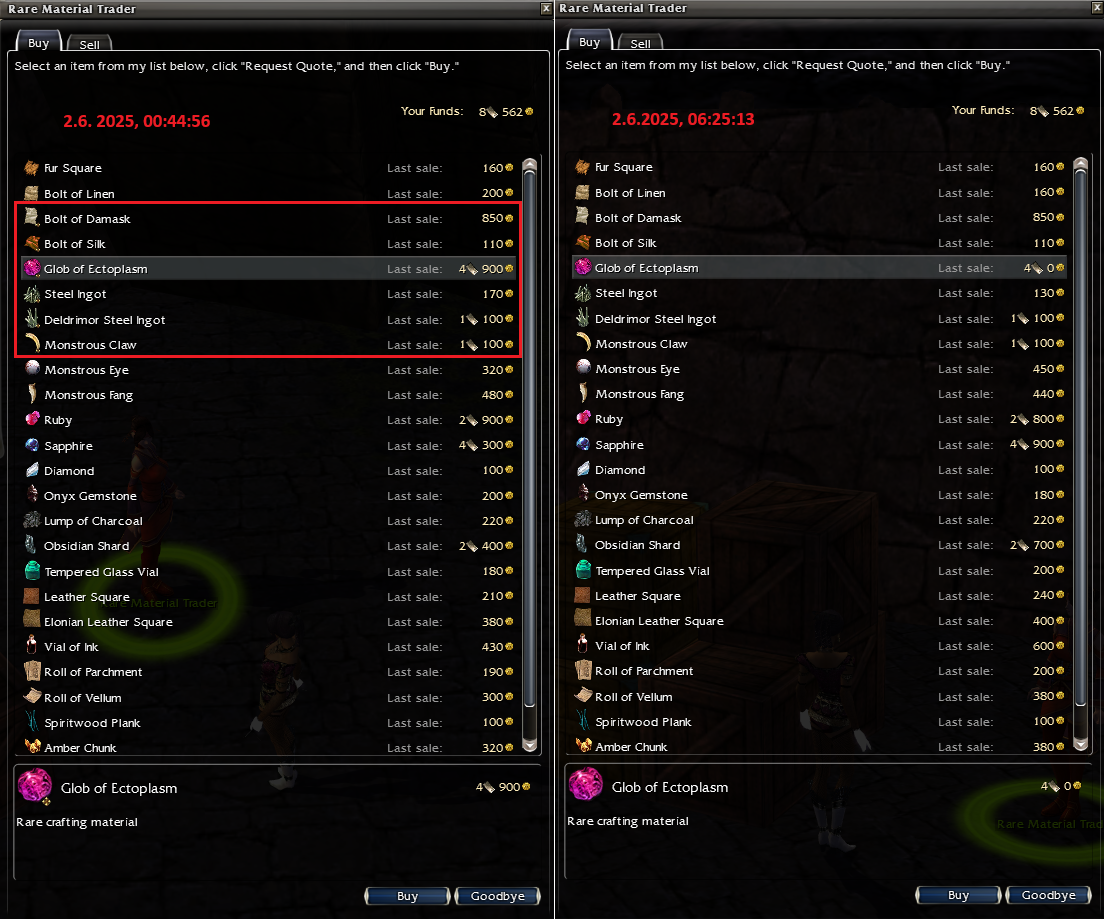
Task: Click the scroll down arrow in right list
Action: point(1080,742)
